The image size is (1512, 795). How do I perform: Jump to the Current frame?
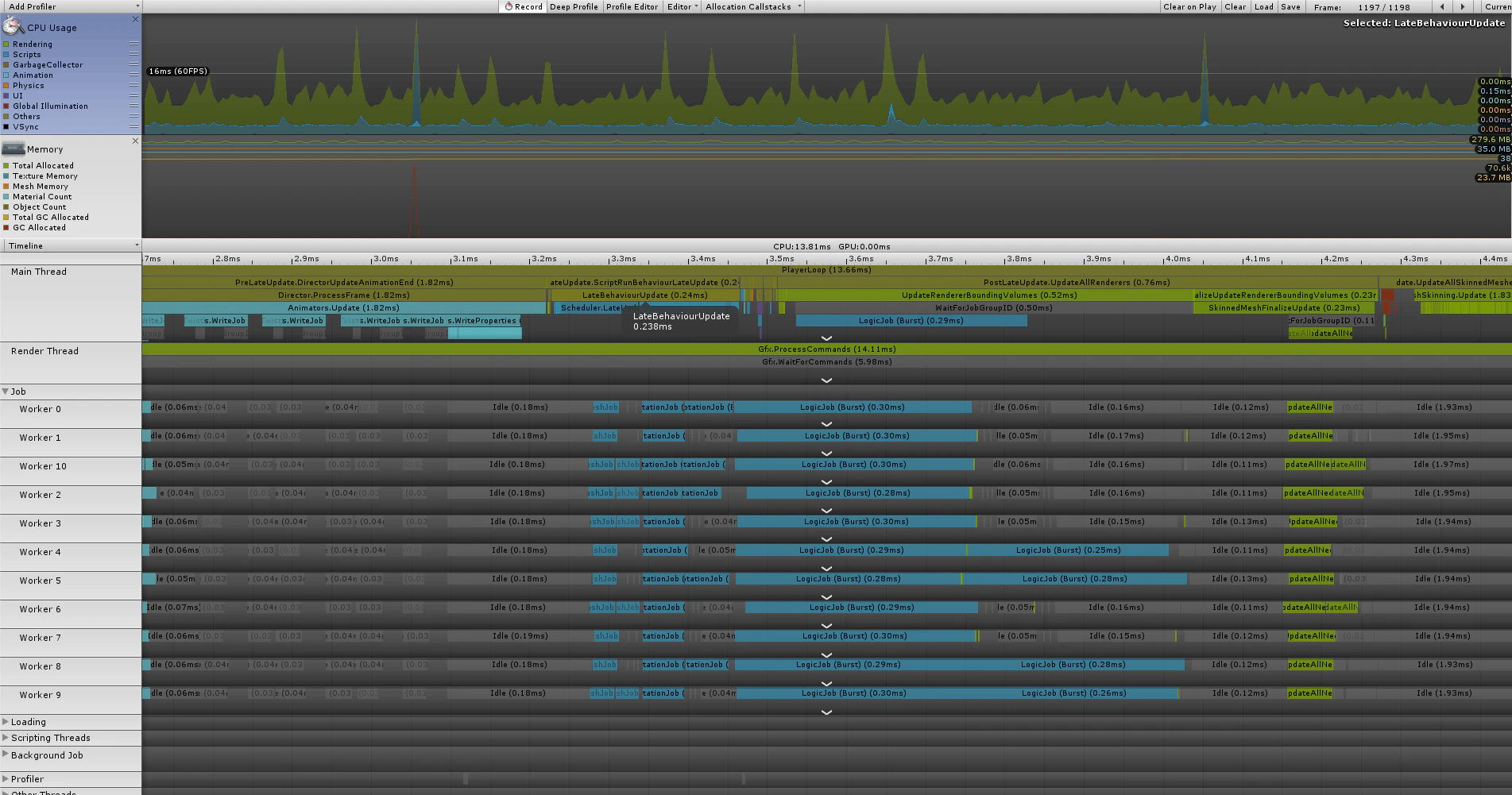(x=1497, y=6)
